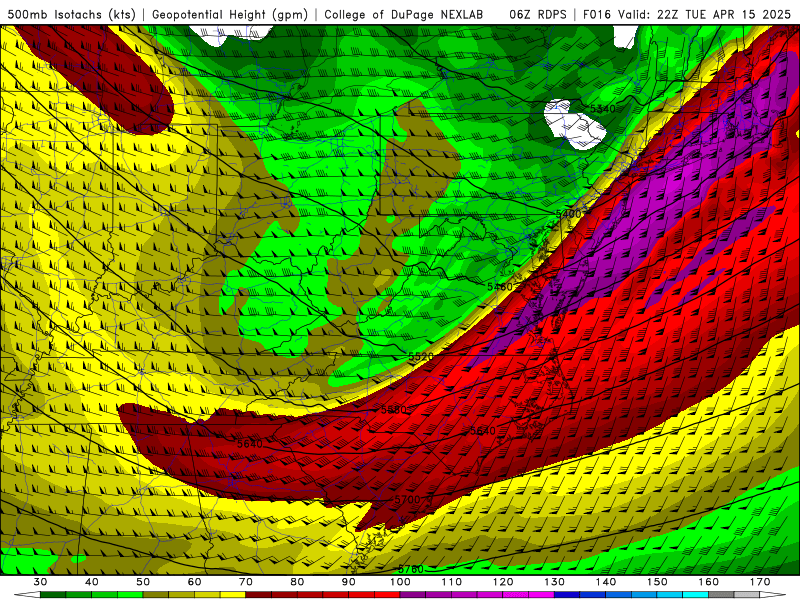Click the dark maroon swatch starting at 70
The height and width of the screenshot is (600, 800).
point(259,595)
